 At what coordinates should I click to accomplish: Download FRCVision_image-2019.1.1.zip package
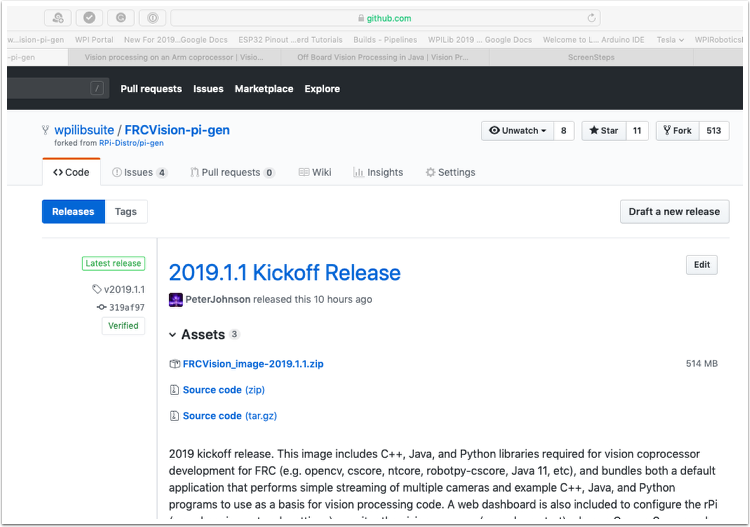pyautogui.click(x=253, y=364)
